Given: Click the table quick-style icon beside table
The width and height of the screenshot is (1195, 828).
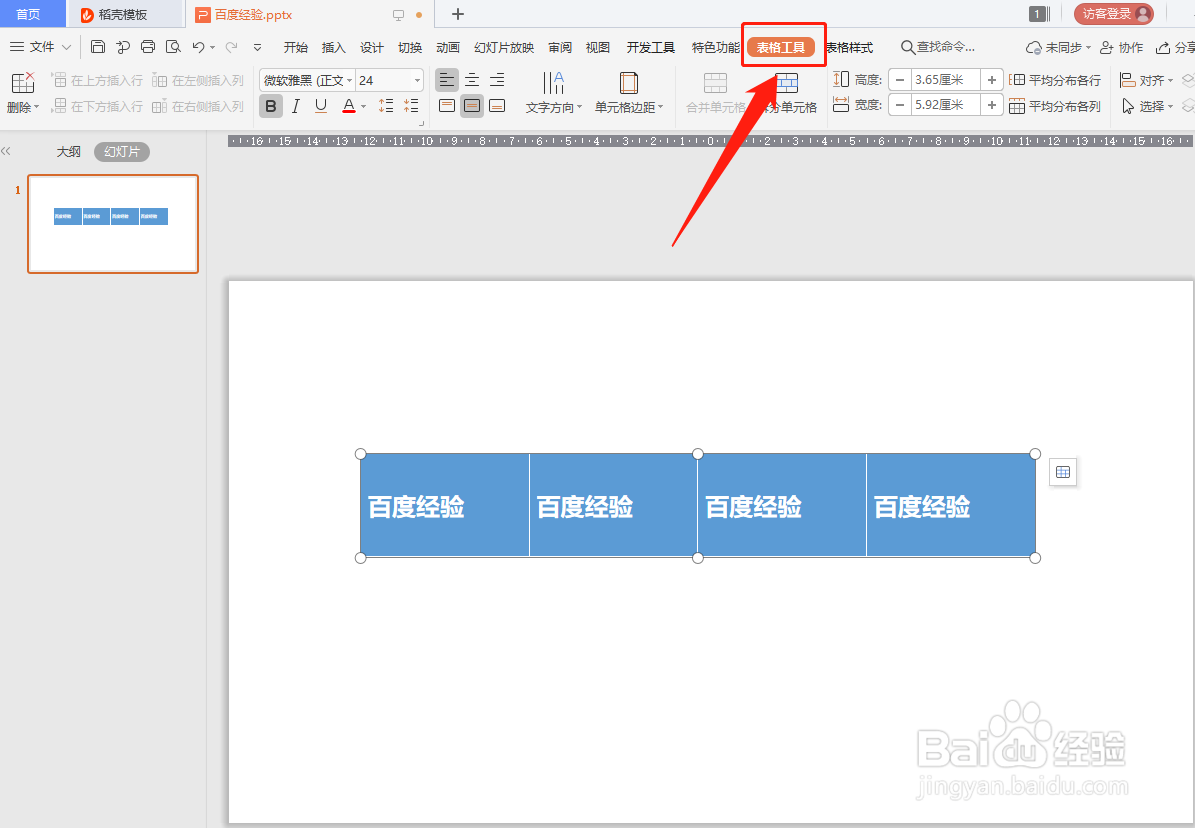Looking at the screenshot, I should (1063, 472).
